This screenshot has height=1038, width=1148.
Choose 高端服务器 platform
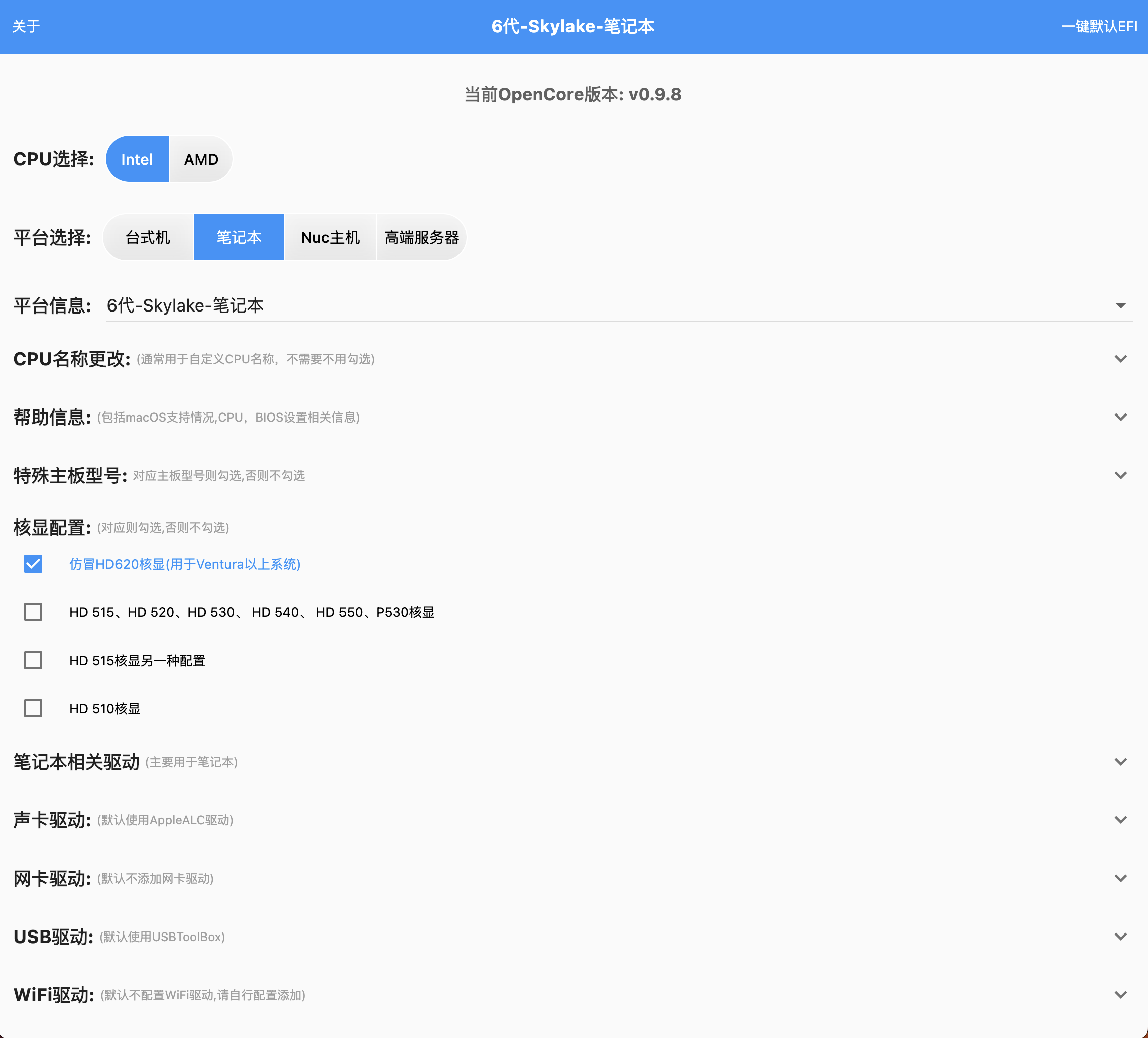click(x=421, y=238)
